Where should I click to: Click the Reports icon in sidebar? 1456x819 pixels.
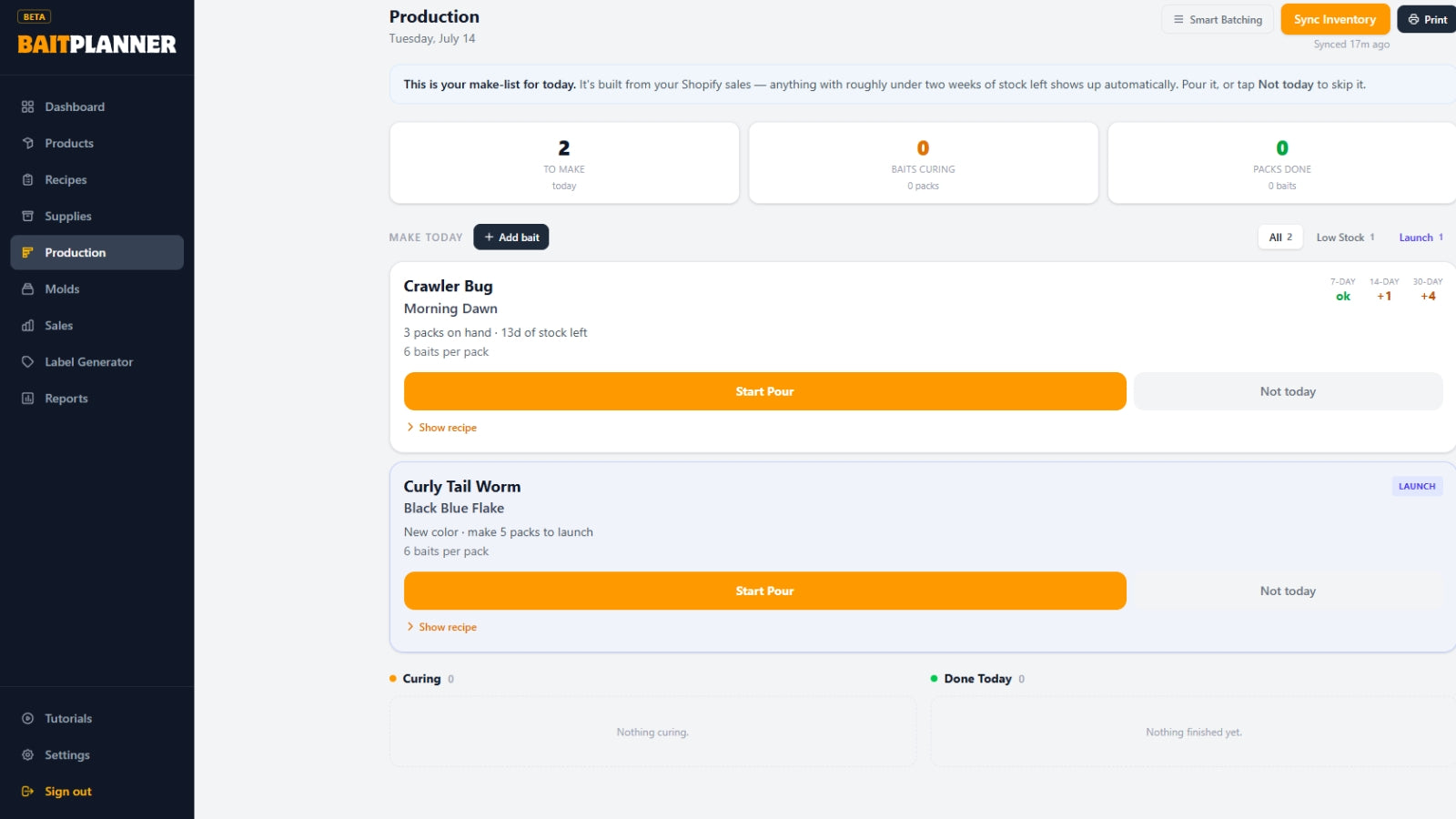[27, 398]
